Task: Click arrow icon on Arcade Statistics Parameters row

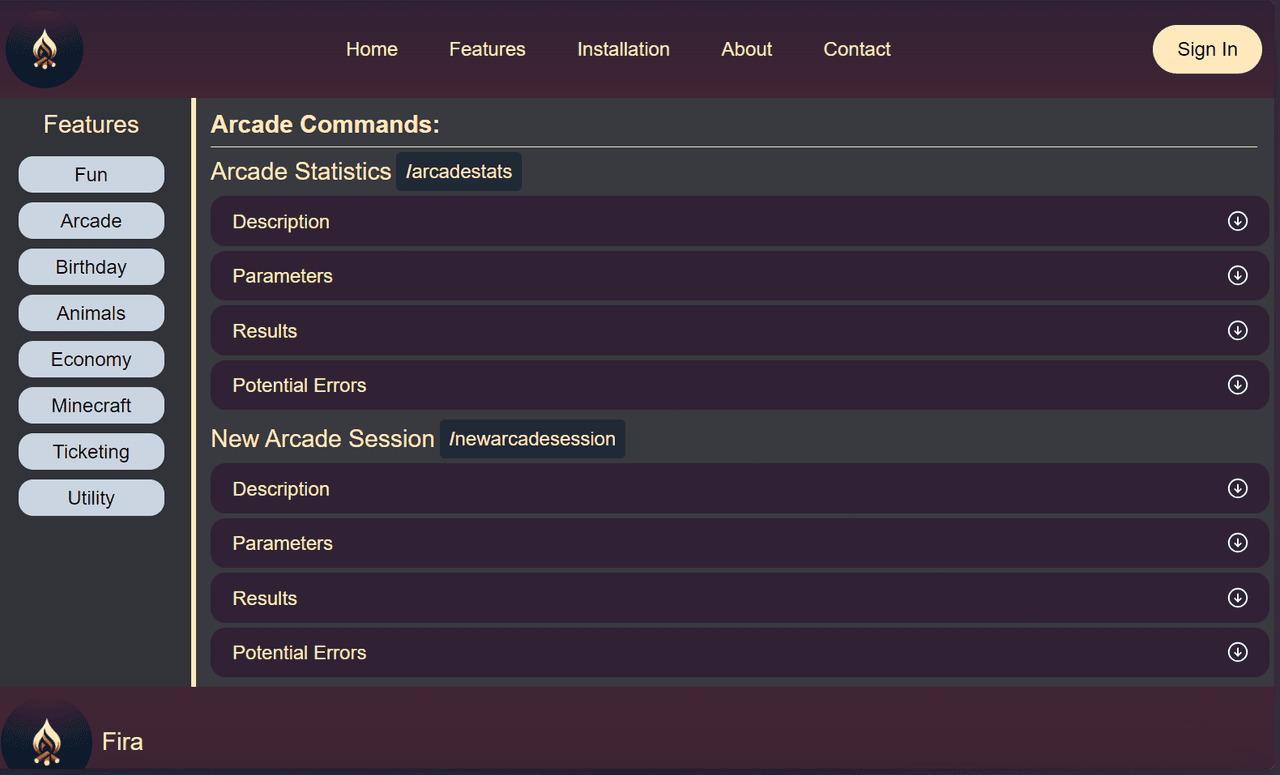Action: (1237, 275)
